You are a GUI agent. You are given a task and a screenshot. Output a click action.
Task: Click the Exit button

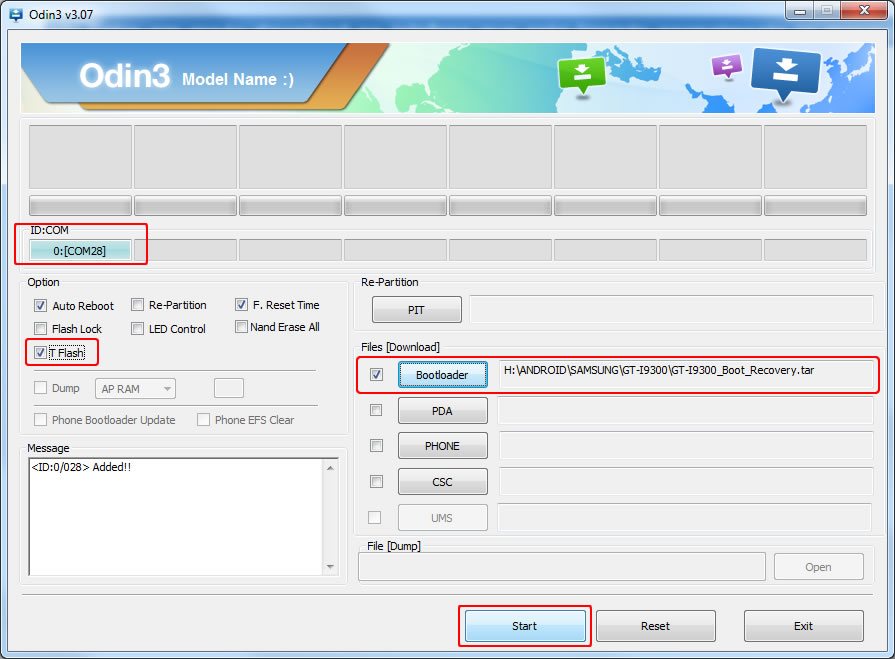pyautogui.click(x=803, y=626)
